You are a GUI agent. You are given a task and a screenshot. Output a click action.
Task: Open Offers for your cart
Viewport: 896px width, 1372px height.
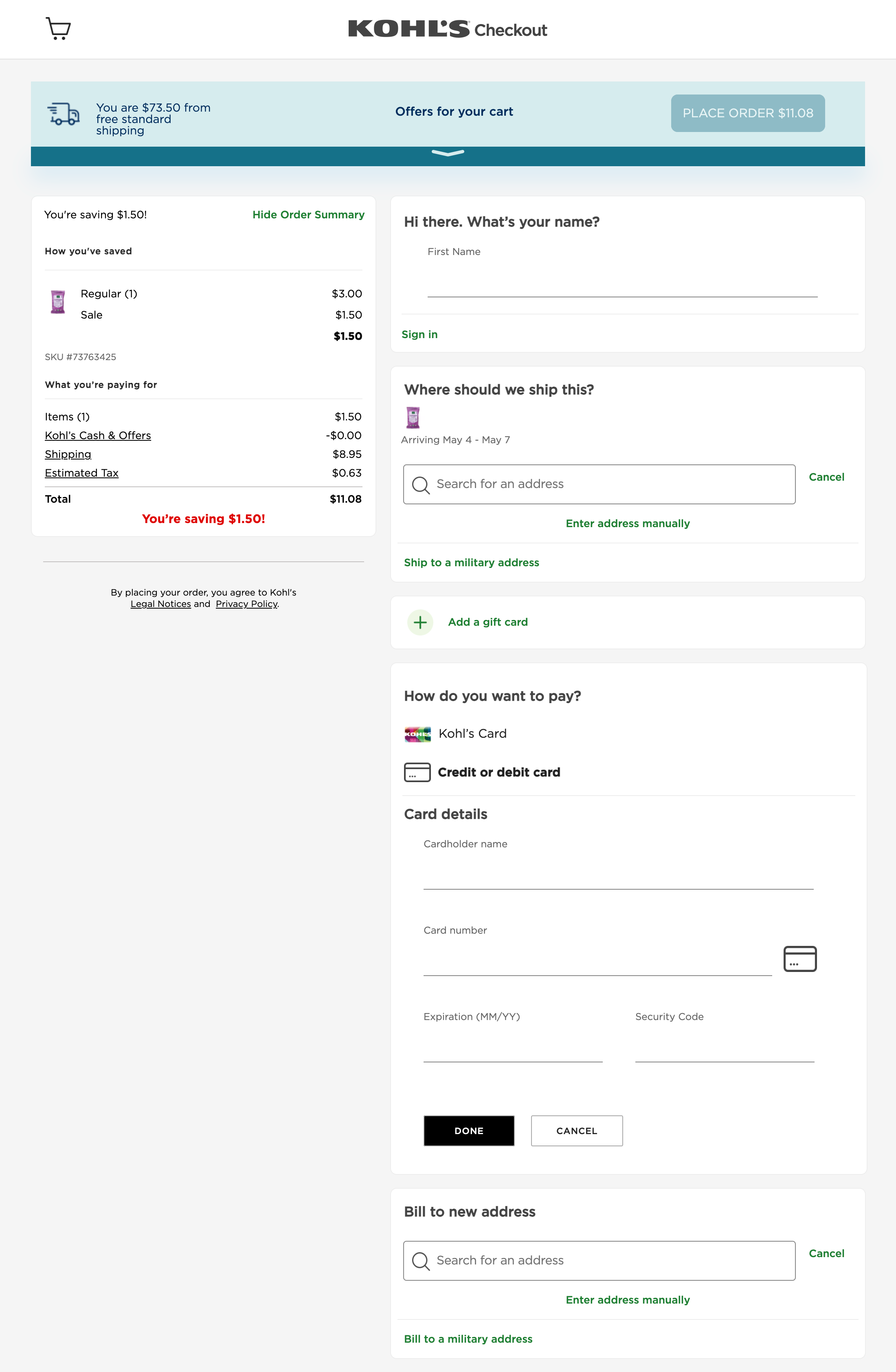point(454,111)
